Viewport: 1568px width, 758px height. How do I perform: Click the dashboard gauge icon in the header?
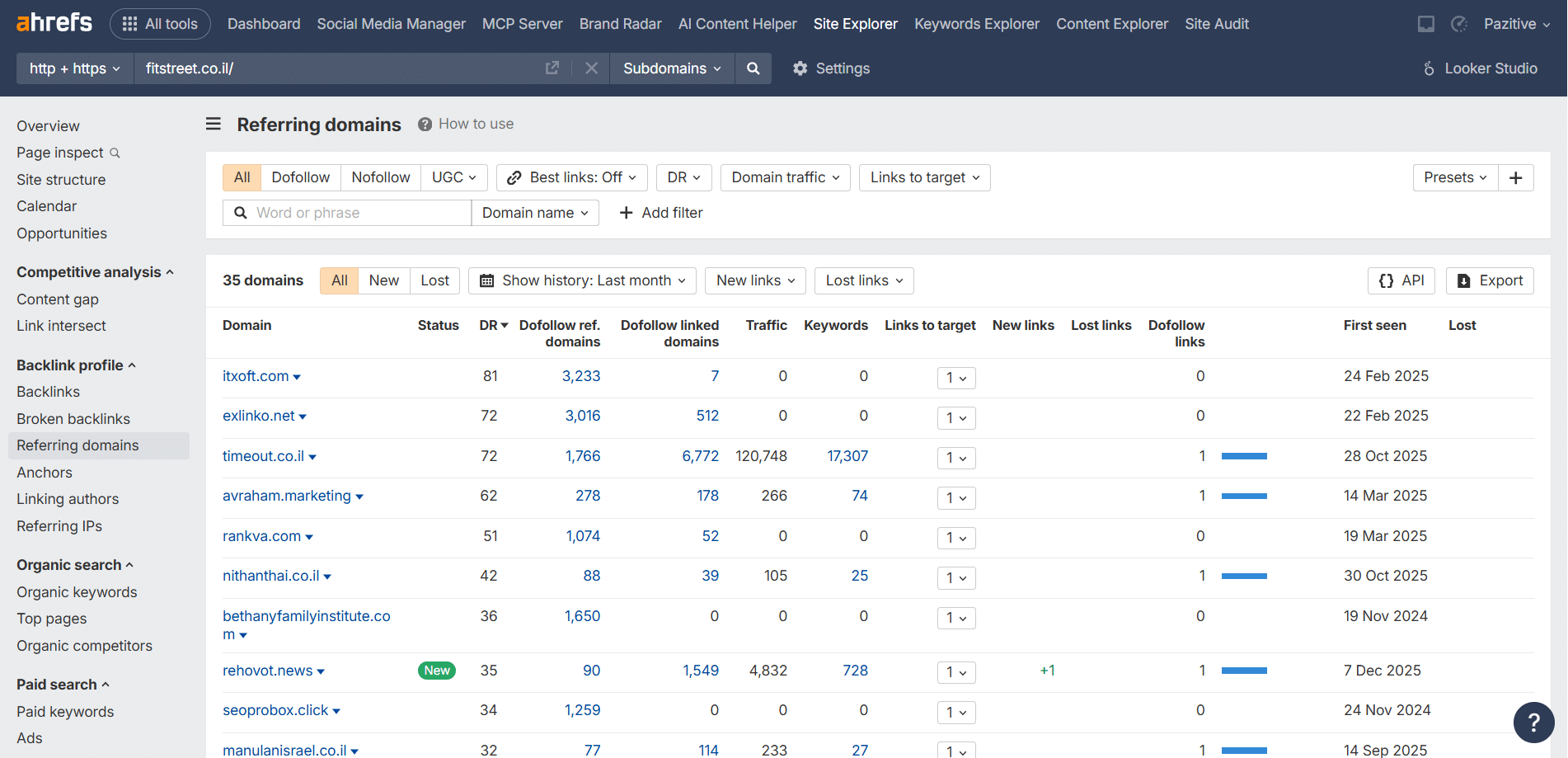pyautogui.click(x=1459, y=24)
